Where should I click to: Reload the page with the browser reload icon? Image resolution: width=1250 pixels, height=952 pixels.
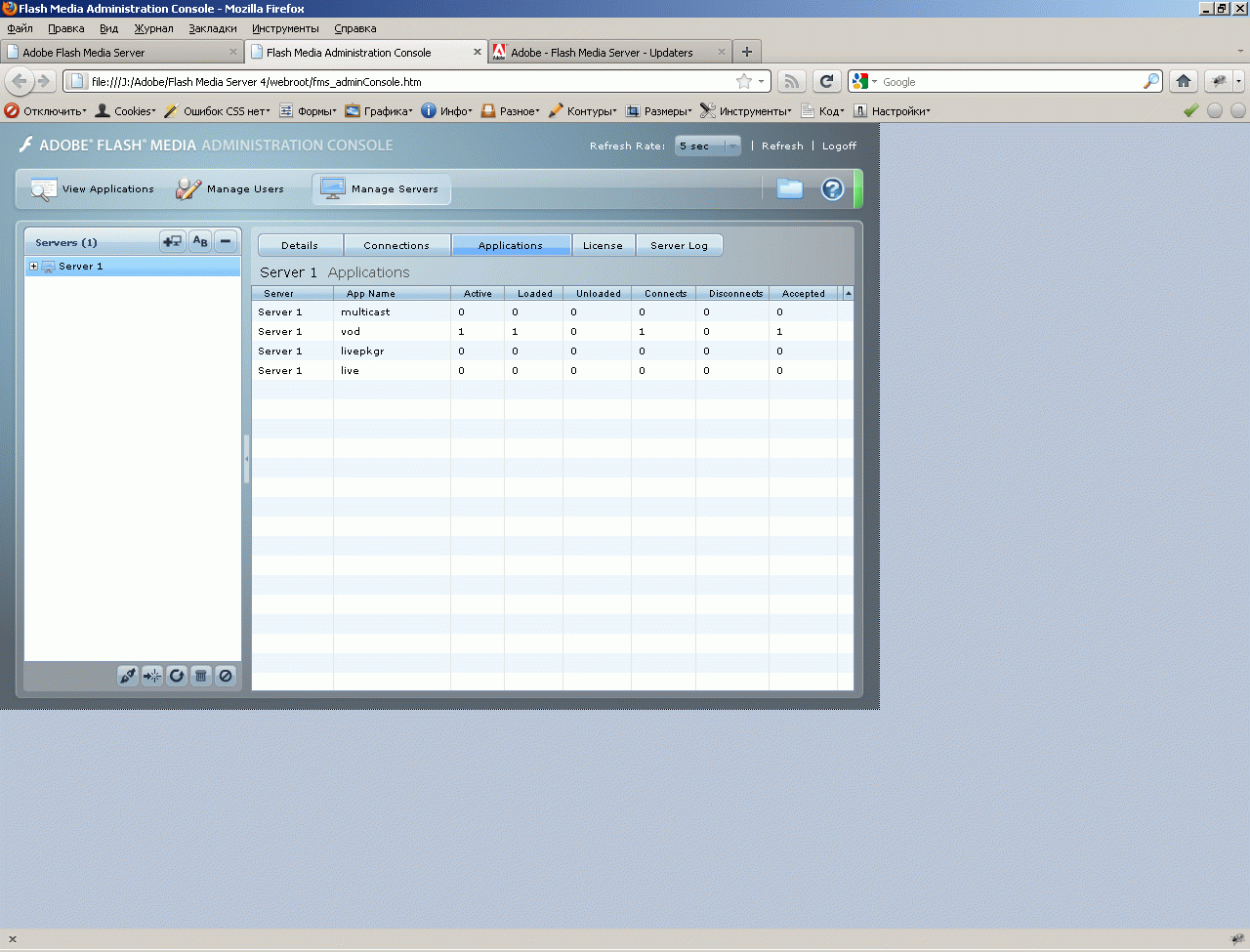tap(827, 81)
